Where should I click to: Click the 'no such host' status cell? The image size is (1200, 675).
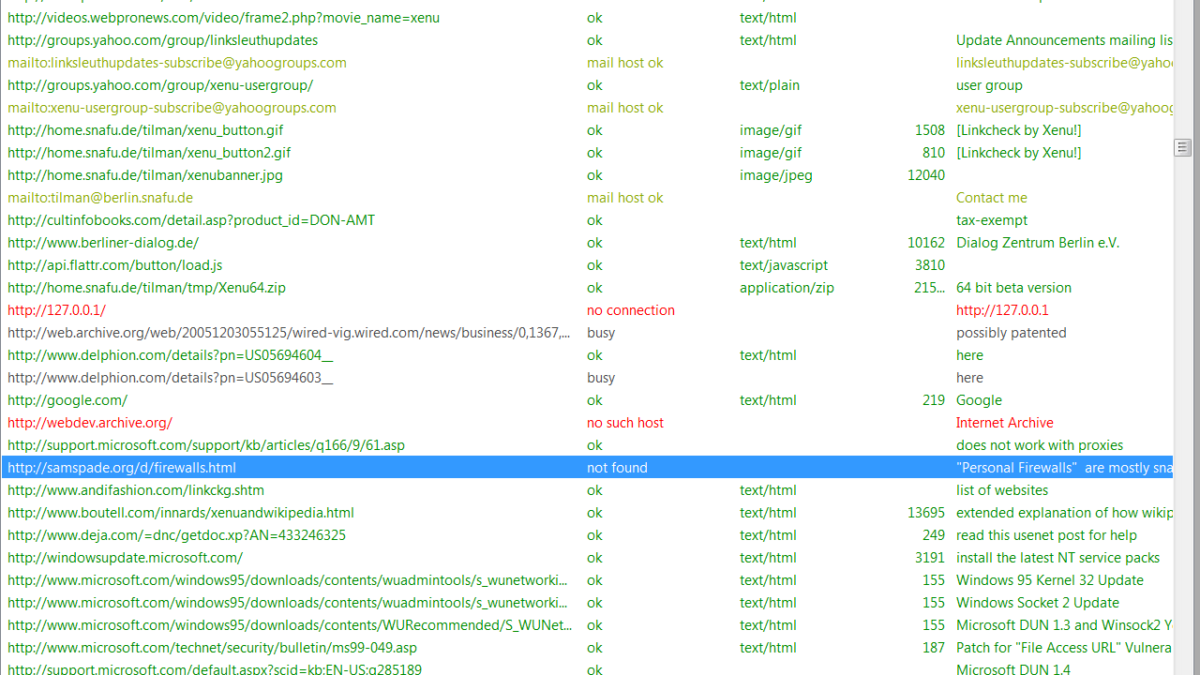625,423
